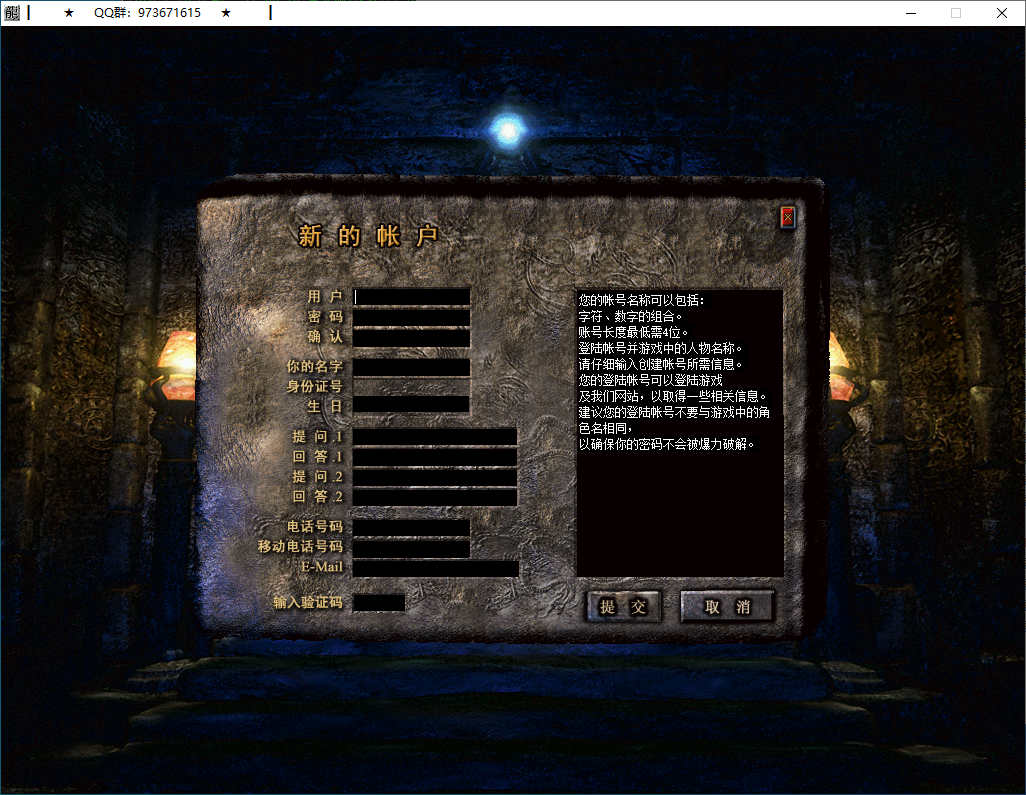The height and width of the screenshot is (795, 1026).
Task: Click the game application icon in the title bar
Action: (x=13, y=13)
